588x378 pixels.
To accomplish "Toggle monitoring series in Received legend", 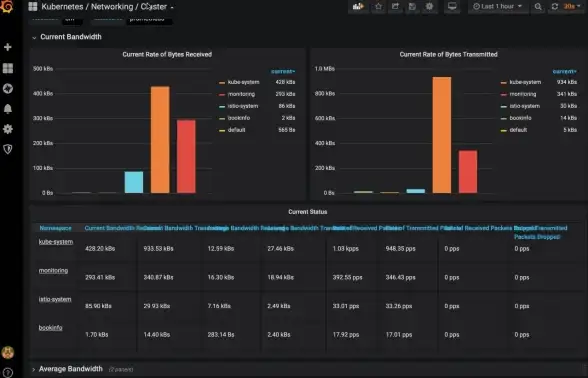I will pos(241,94).
